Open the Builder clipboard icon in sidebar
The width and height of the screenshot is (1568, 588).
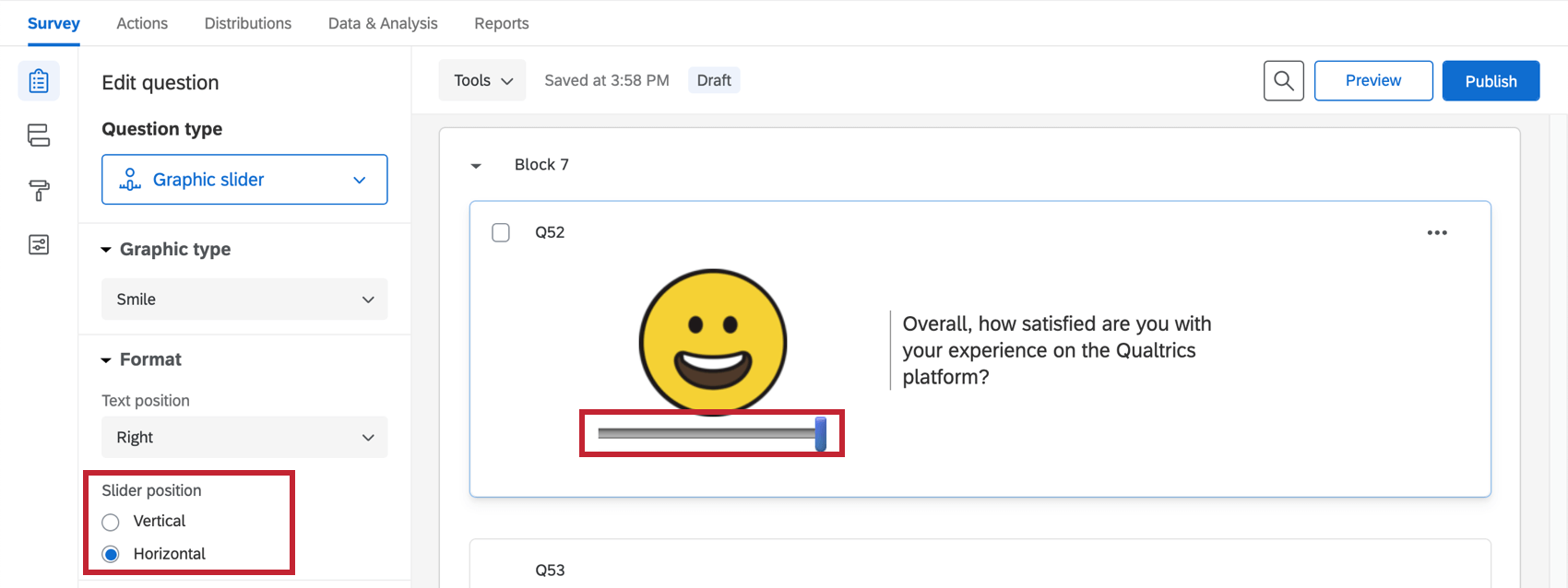coord(39,81)
